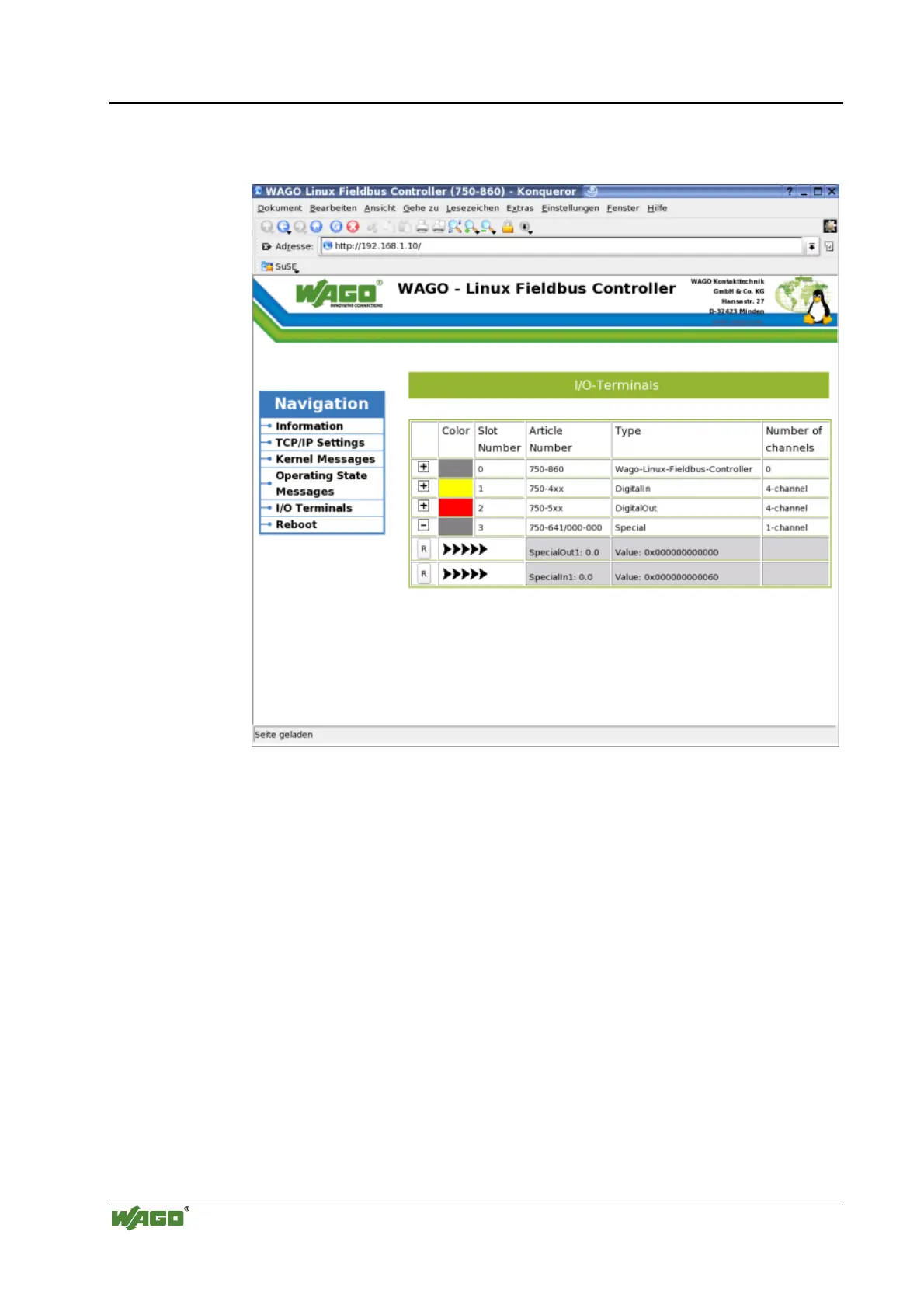The image size is (924, 1308).
Task: Click the red color swatch for slot 2
Action: click(456, 507)
